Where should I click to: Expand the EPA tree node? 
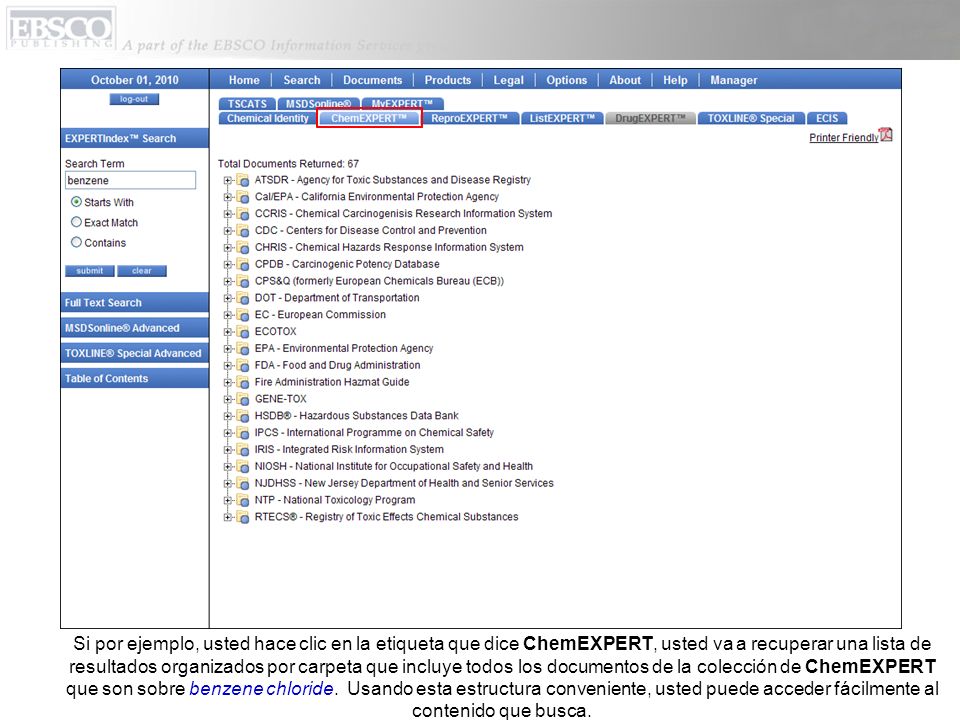click(228, 348)
